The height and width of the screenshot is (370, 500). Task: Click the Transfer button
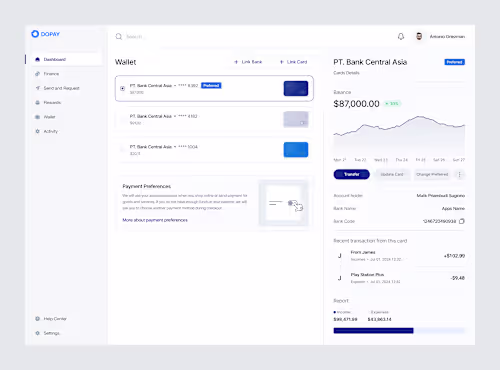click(x=352, y=174)
